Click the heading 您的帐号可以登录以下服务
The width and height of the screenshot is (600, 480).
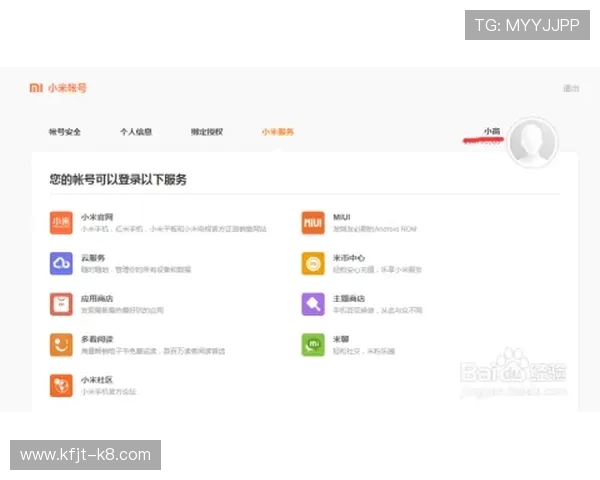pyautogui.click(x=118, y=179)
